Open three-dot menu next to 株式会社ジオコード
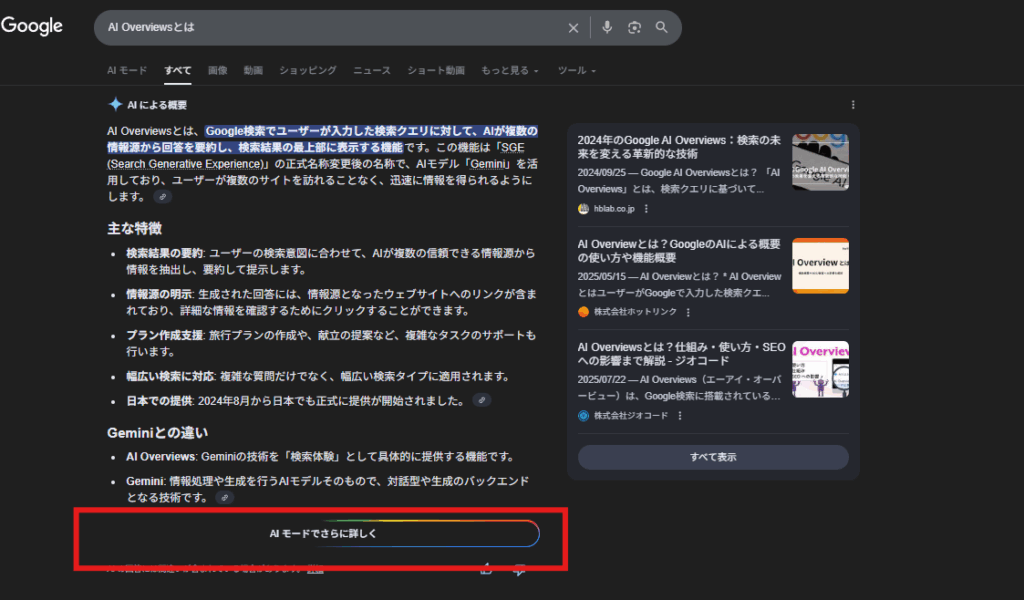The height and width of the screenshot is (600, 1024). 679,415
